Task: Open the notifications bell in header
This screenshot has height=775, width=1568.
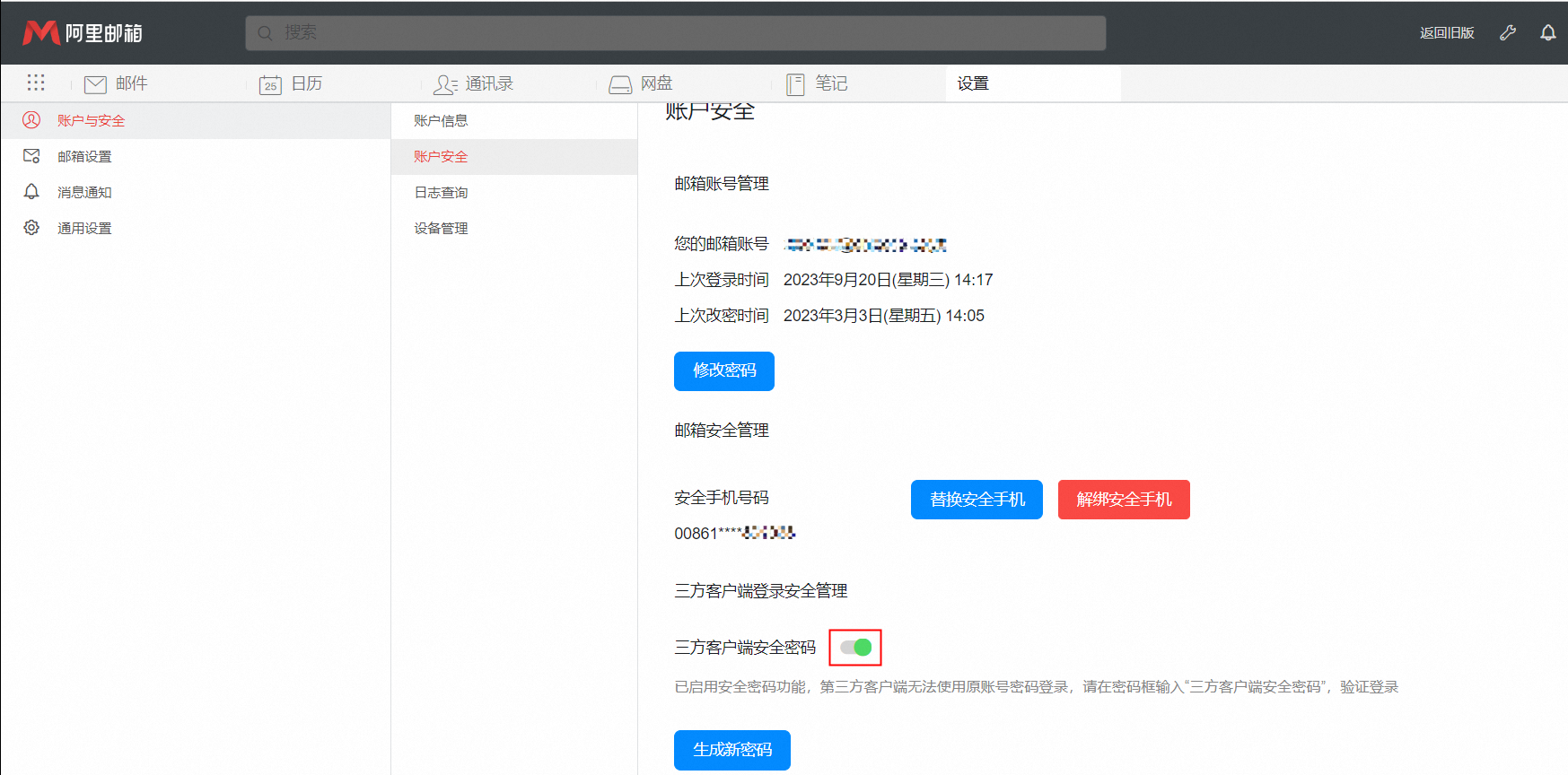Action: (x=1548, y=33)
